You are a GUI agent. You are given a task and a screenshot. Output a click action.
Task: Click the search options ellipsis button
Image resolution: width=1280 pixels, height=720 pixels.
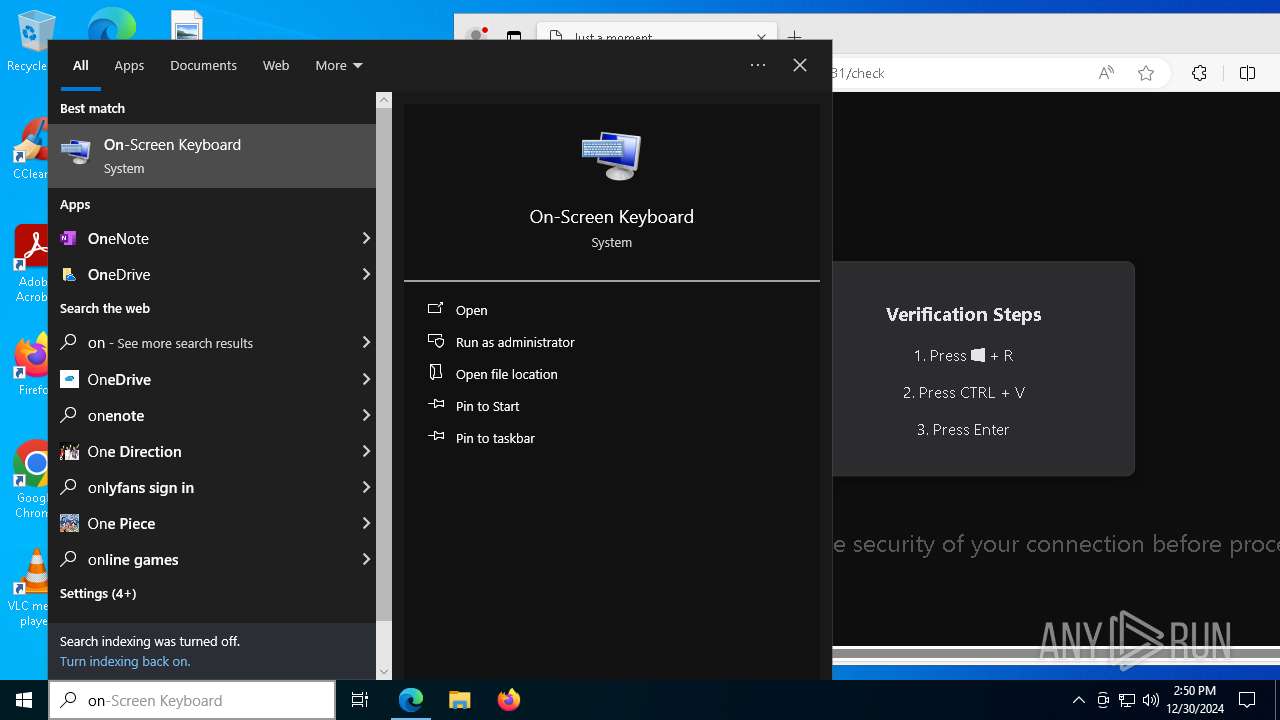(758, 65)
